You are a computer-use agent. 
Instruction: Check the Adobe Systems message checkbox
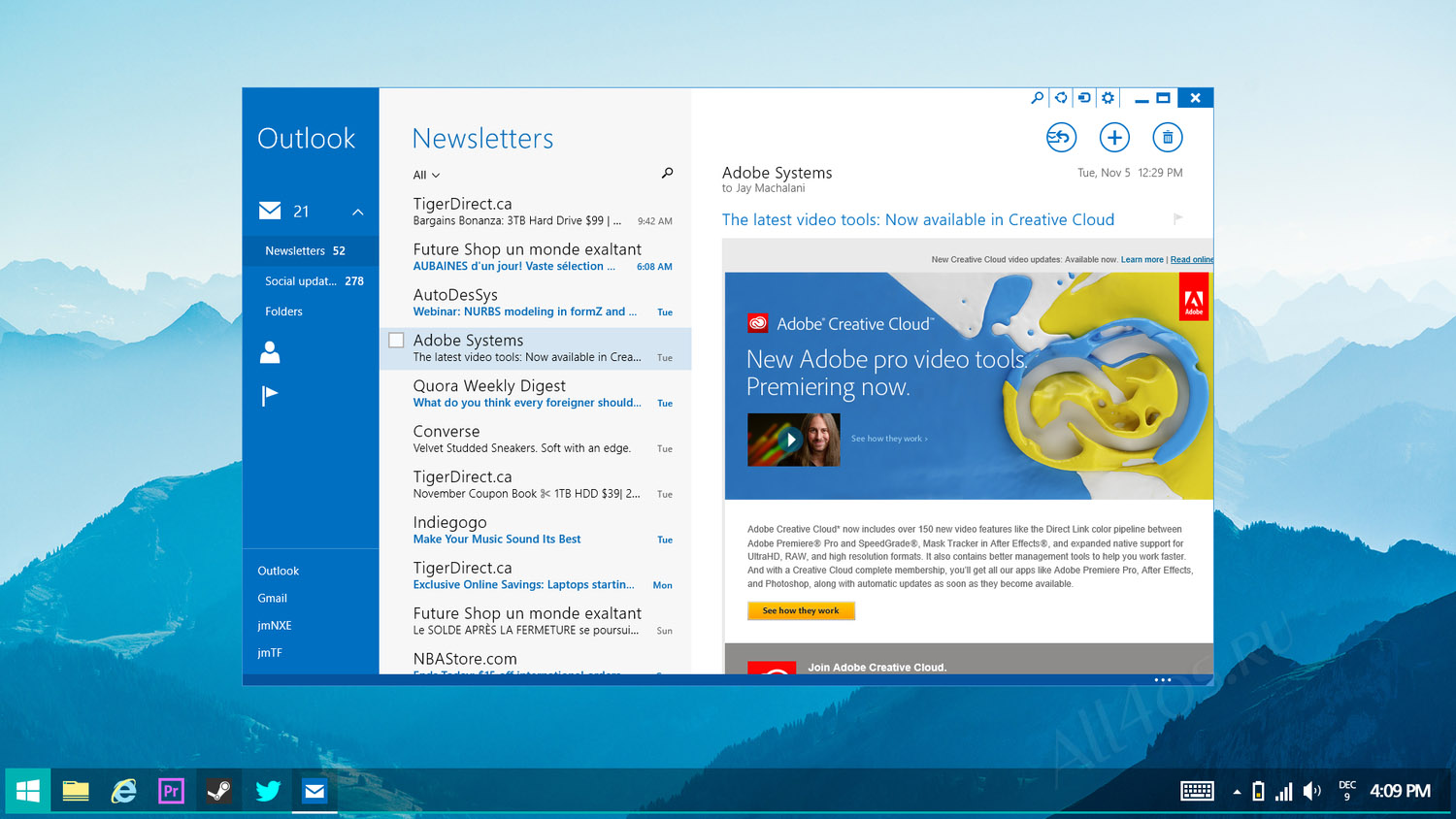pos(396,341)
